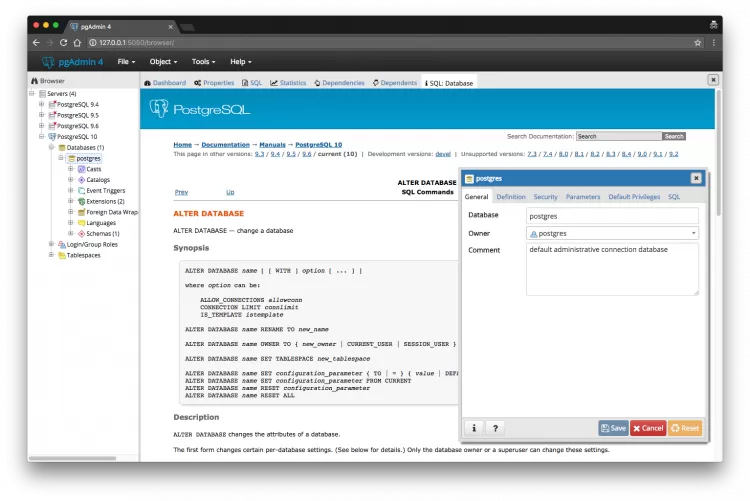Click the Extensions (2) node icon

[81, 201]
